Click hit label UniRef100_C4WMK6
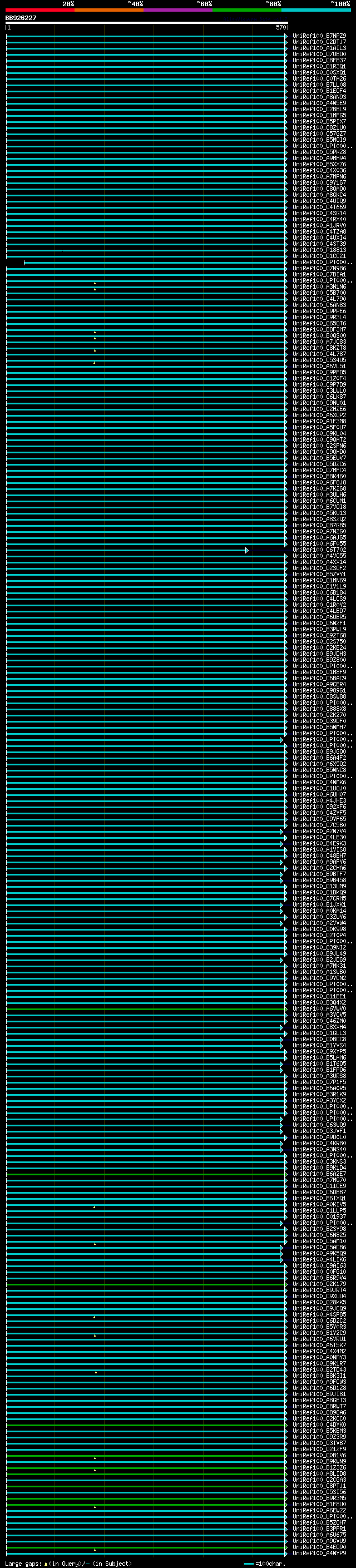356x1568 pixels. click(x=319, y=783)
